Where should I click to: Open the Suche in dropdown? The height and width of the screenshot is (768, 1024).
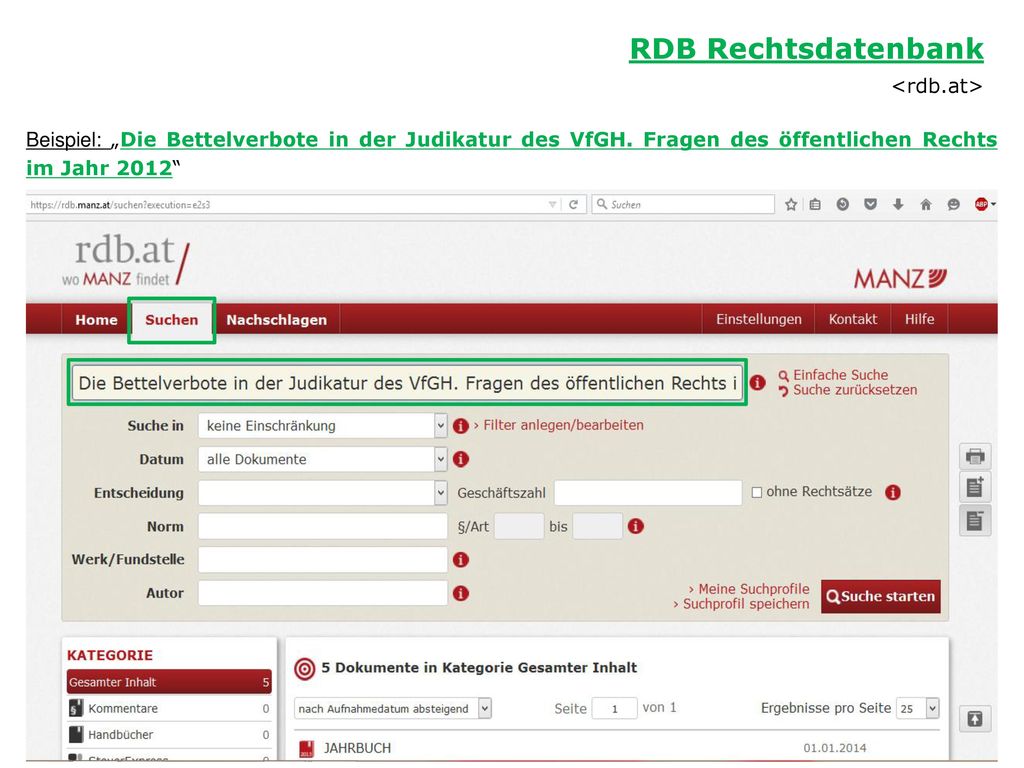322,426
